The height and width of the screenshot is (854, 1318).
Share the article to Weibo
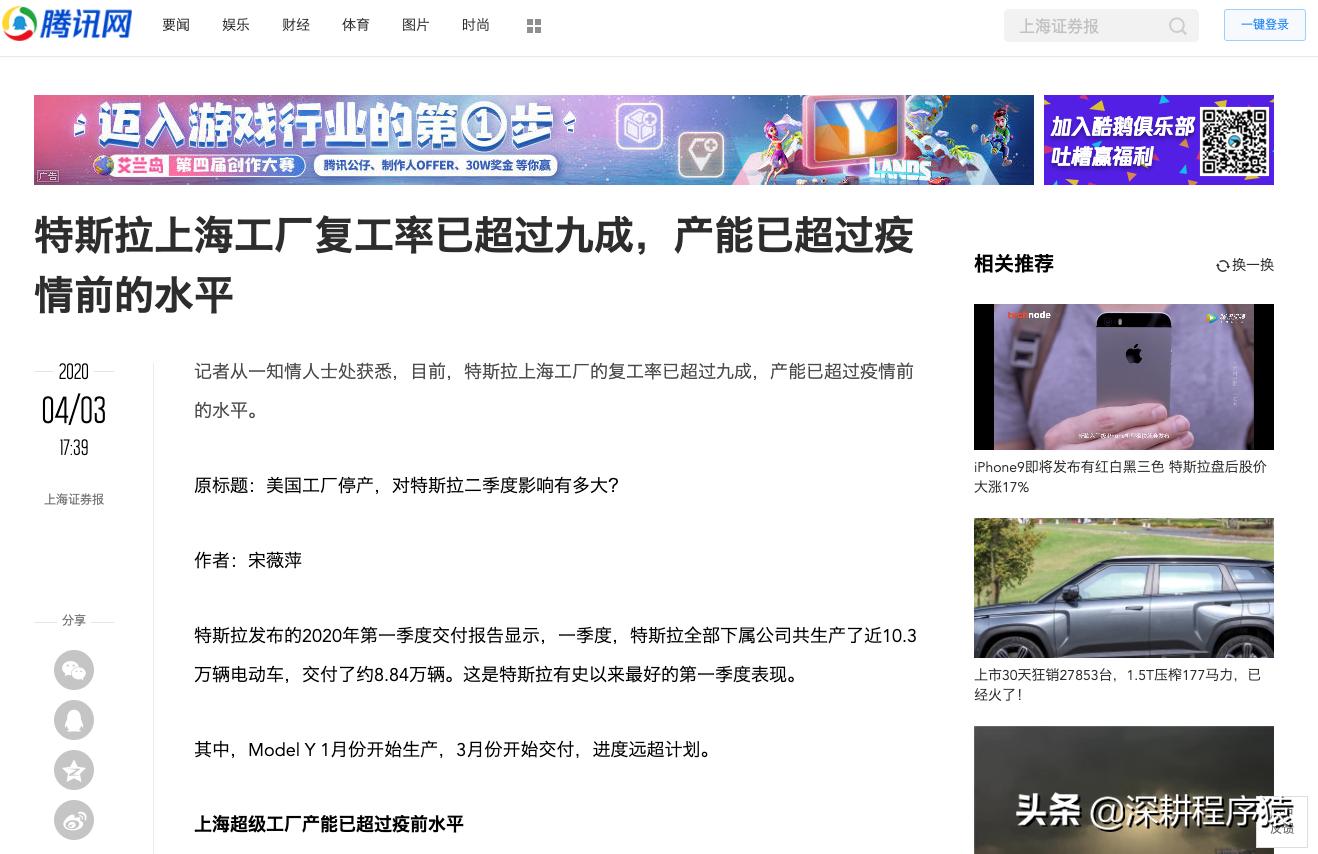click(x=74, y=820)
